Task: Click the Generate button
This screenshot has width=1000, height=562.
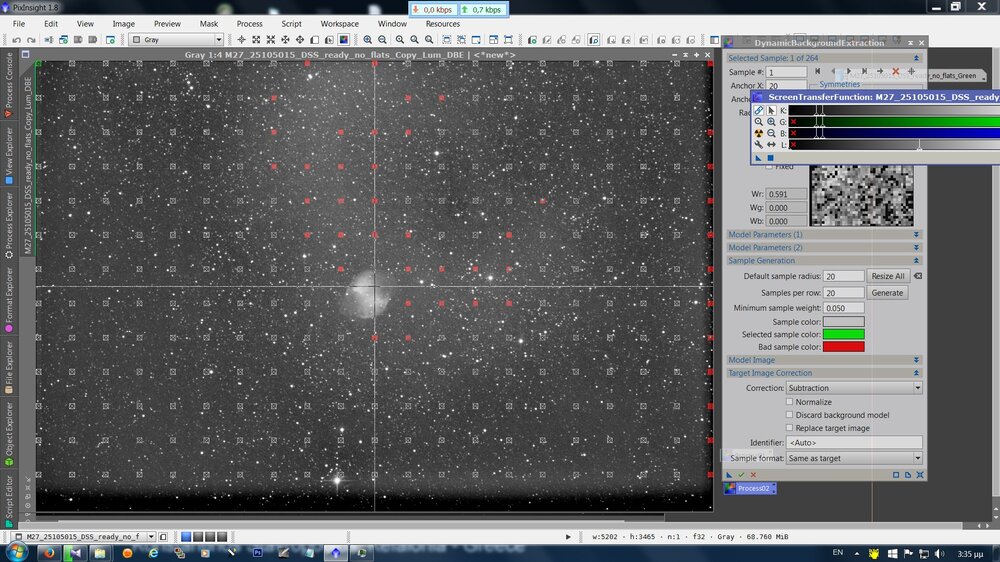Action: click(x=887, y=293)
